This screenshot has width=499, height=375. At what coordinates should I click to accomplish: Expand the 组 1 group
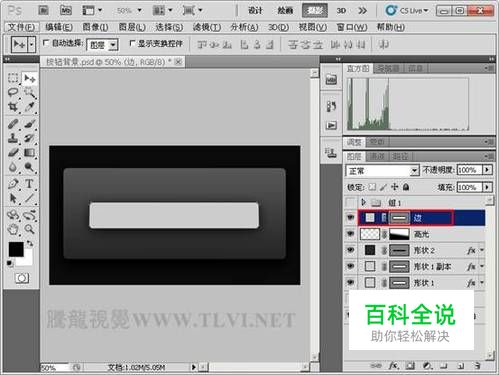(364, 202)
